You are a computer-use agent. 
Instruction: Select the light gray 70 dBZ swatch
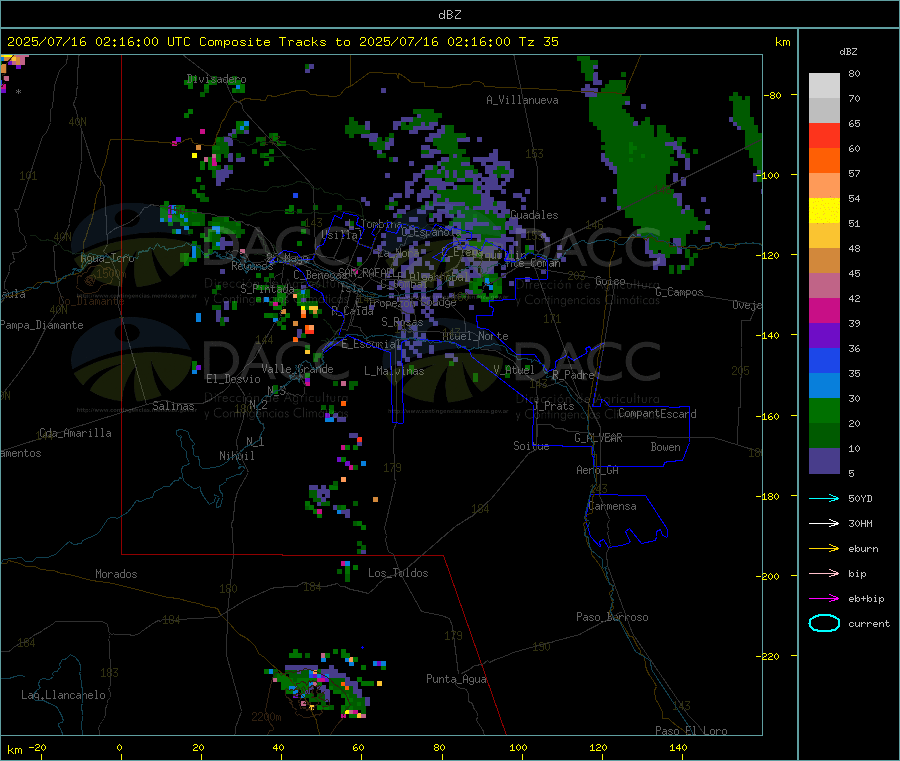coord(824,86)
